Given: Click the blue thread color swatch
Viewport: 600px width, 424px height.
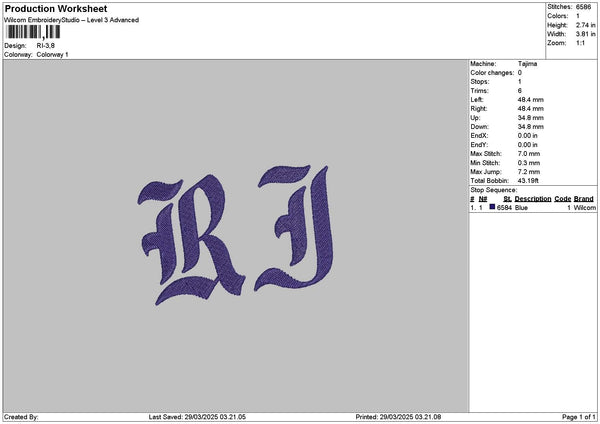Looking at the screenshot, I should tap(492, 207).
